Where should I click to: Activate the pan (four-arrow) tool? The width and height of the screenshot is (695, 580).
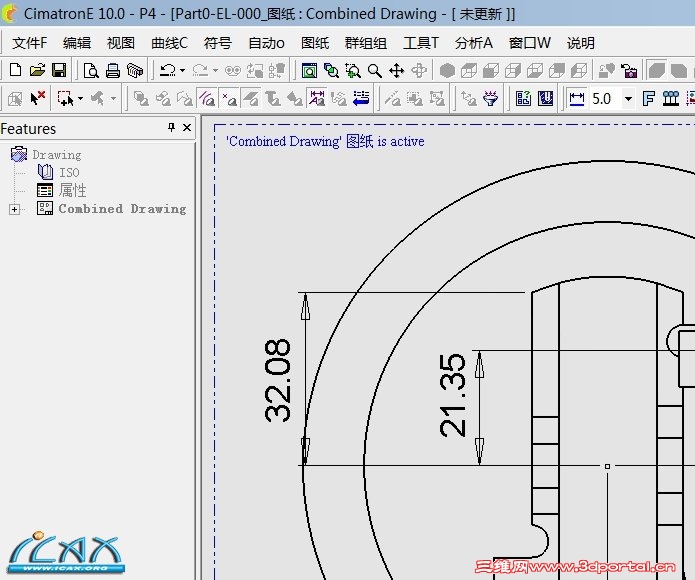396,70
